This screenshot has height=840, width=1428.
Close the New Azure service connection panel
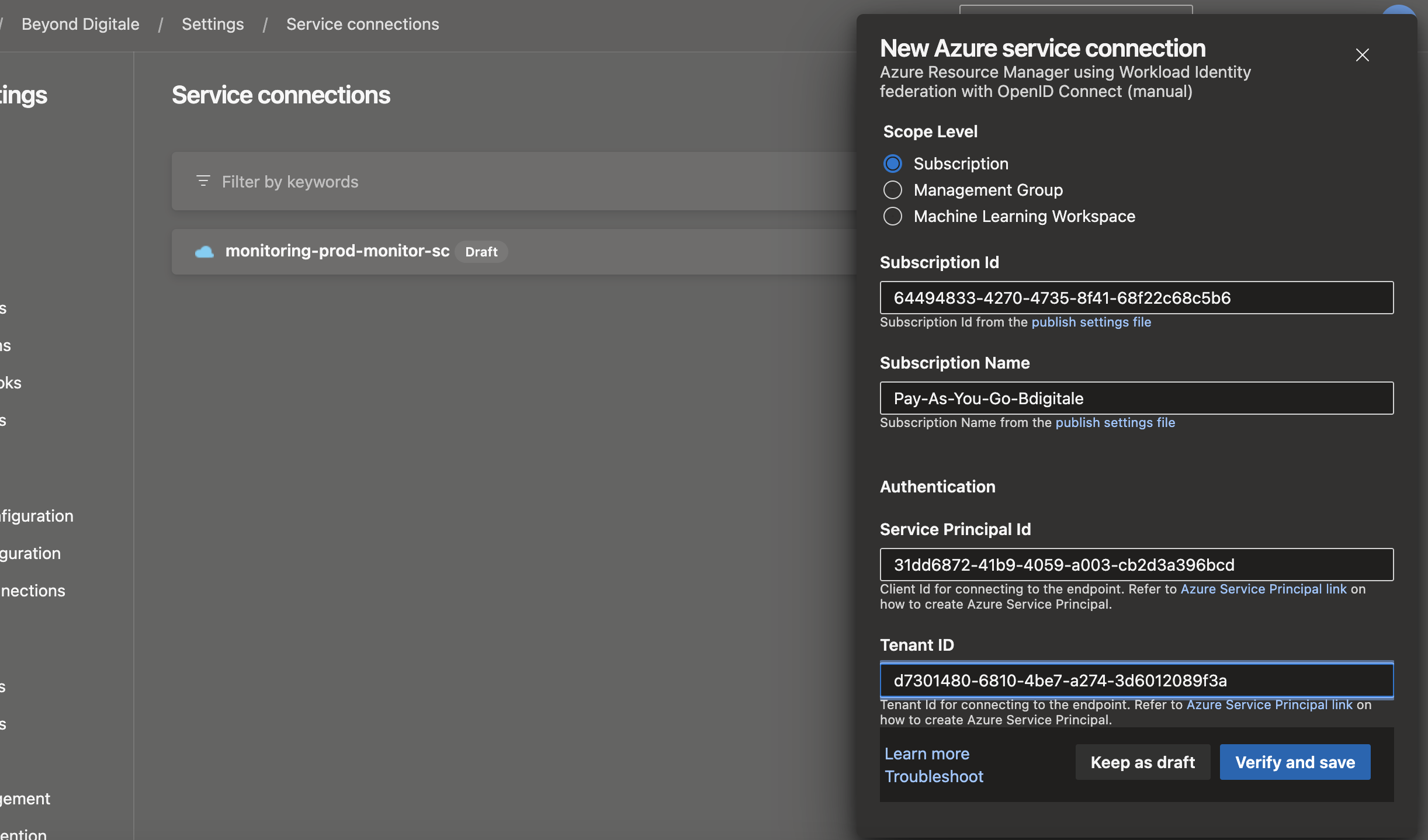click(1362, 55)
